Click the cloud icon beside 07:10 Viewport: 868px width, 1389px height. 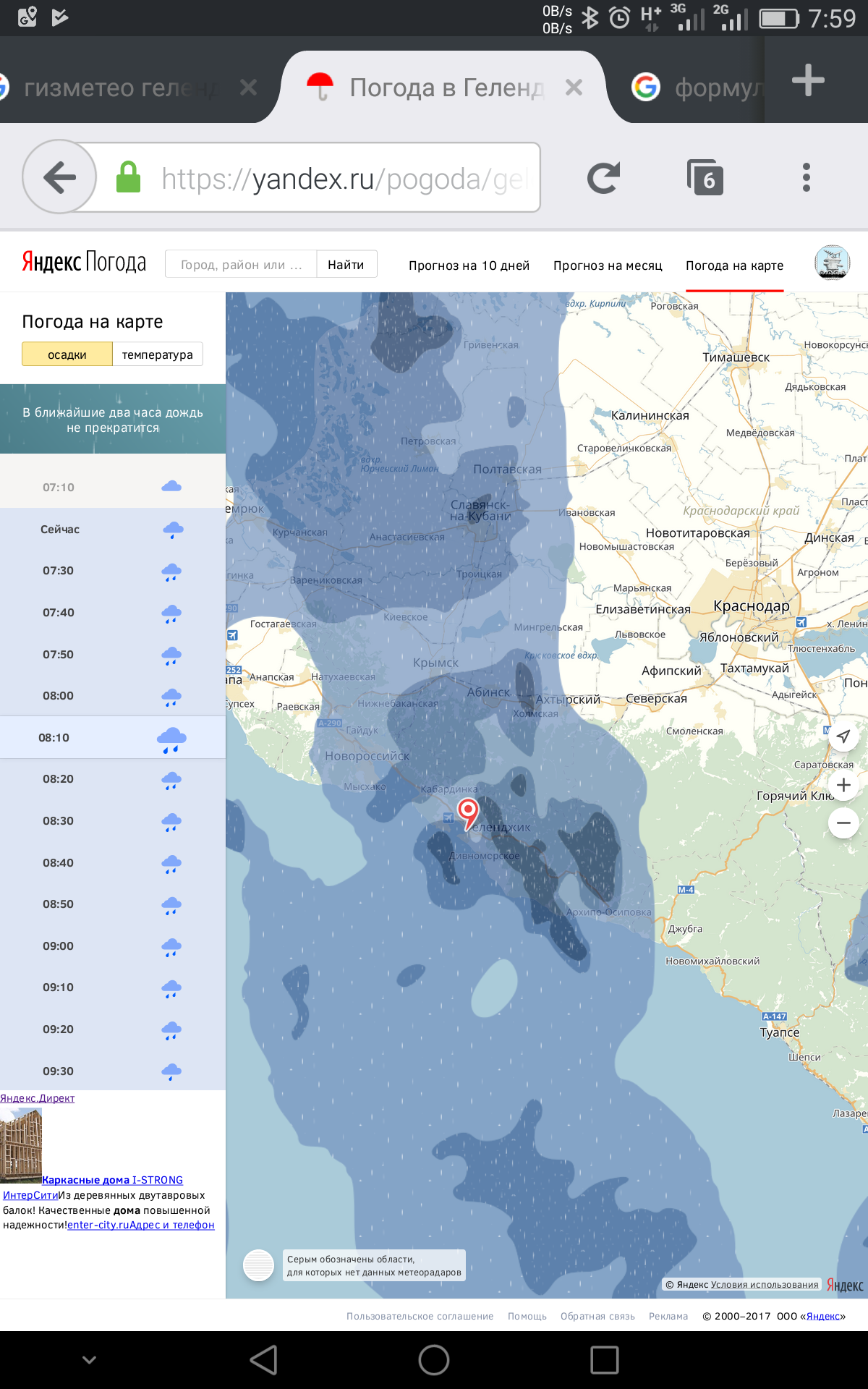coord(171,486)
